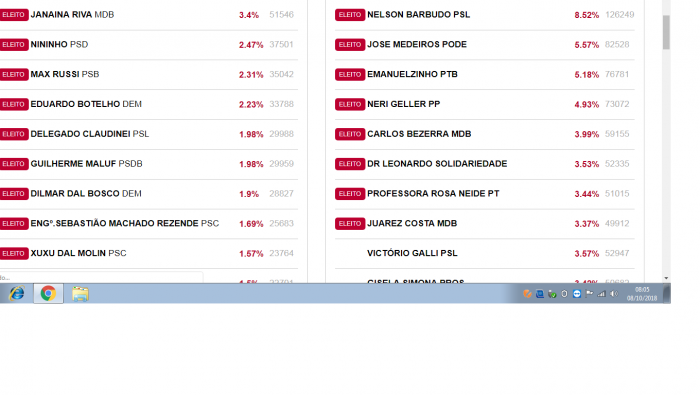
Task: Click Eleito badge next to Emanuelzinho PTB
Action: (350, 75)
